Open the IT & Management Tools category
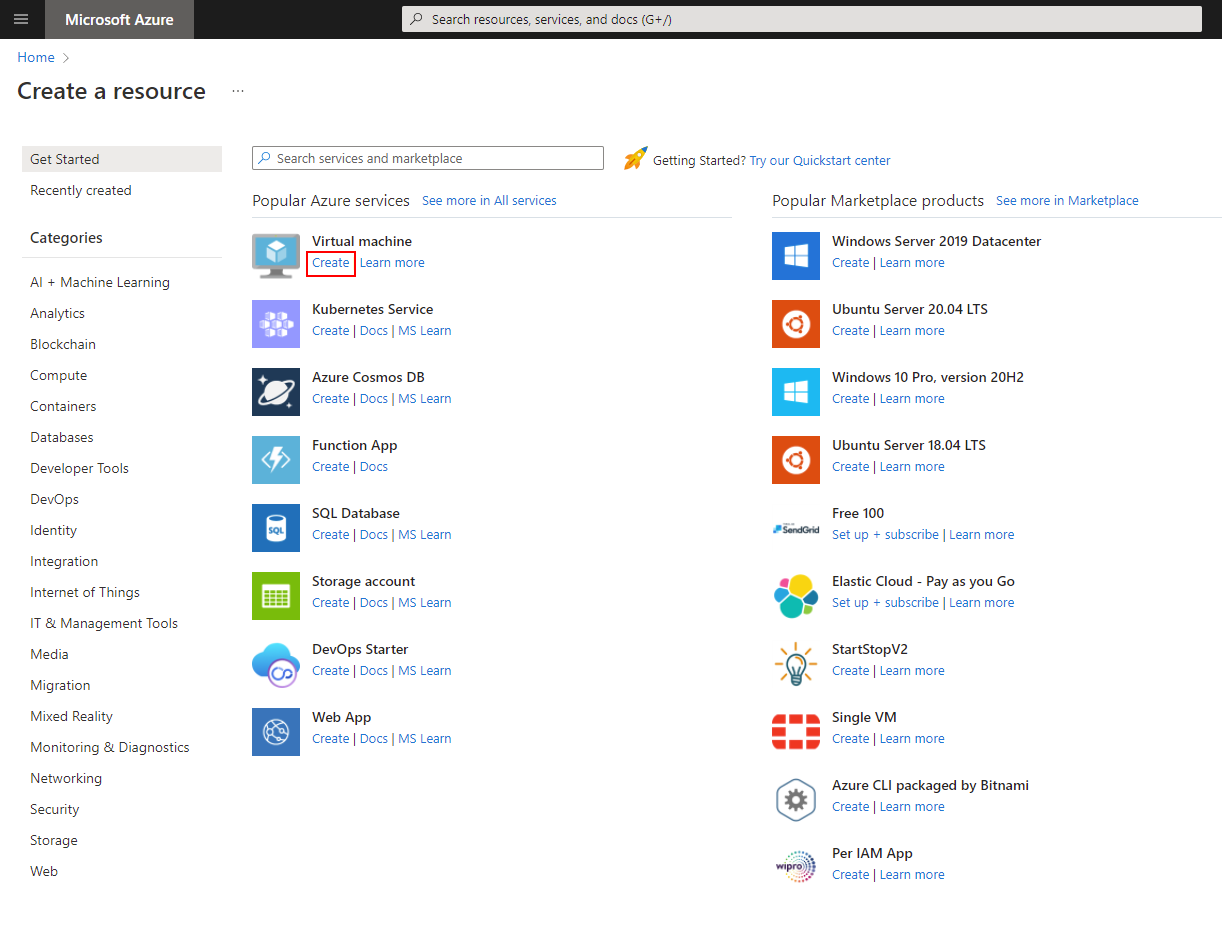The height and width of the screenshot is (925, 1222). tap(104, 623)
